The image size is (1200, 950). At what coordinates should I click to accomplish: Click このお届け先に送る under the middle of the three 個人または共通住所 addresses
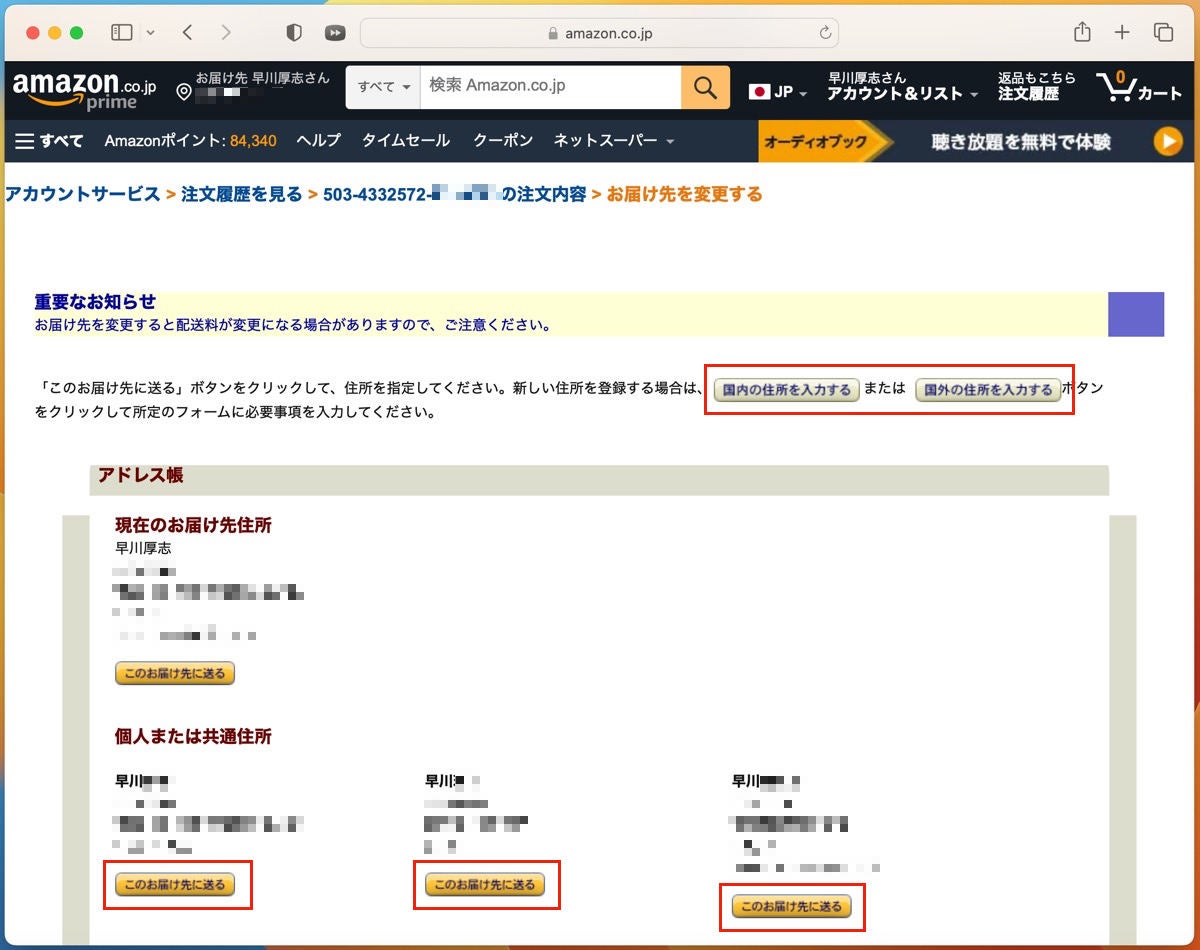[x=485, y=885]
